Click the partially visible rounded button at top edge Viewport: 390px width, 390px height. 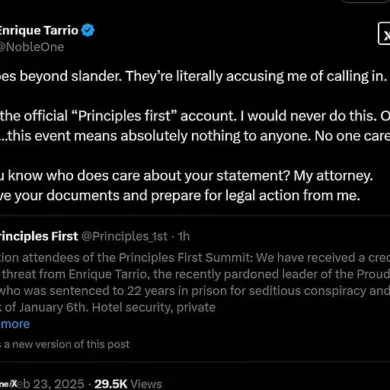coord(363,1)
